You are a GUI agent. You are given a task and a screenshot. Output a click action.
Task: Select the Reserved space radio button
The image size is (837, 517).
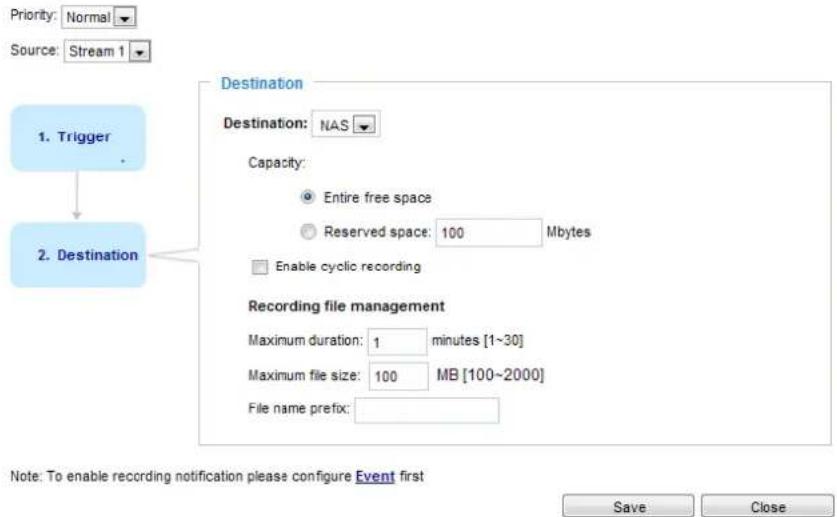308,232
